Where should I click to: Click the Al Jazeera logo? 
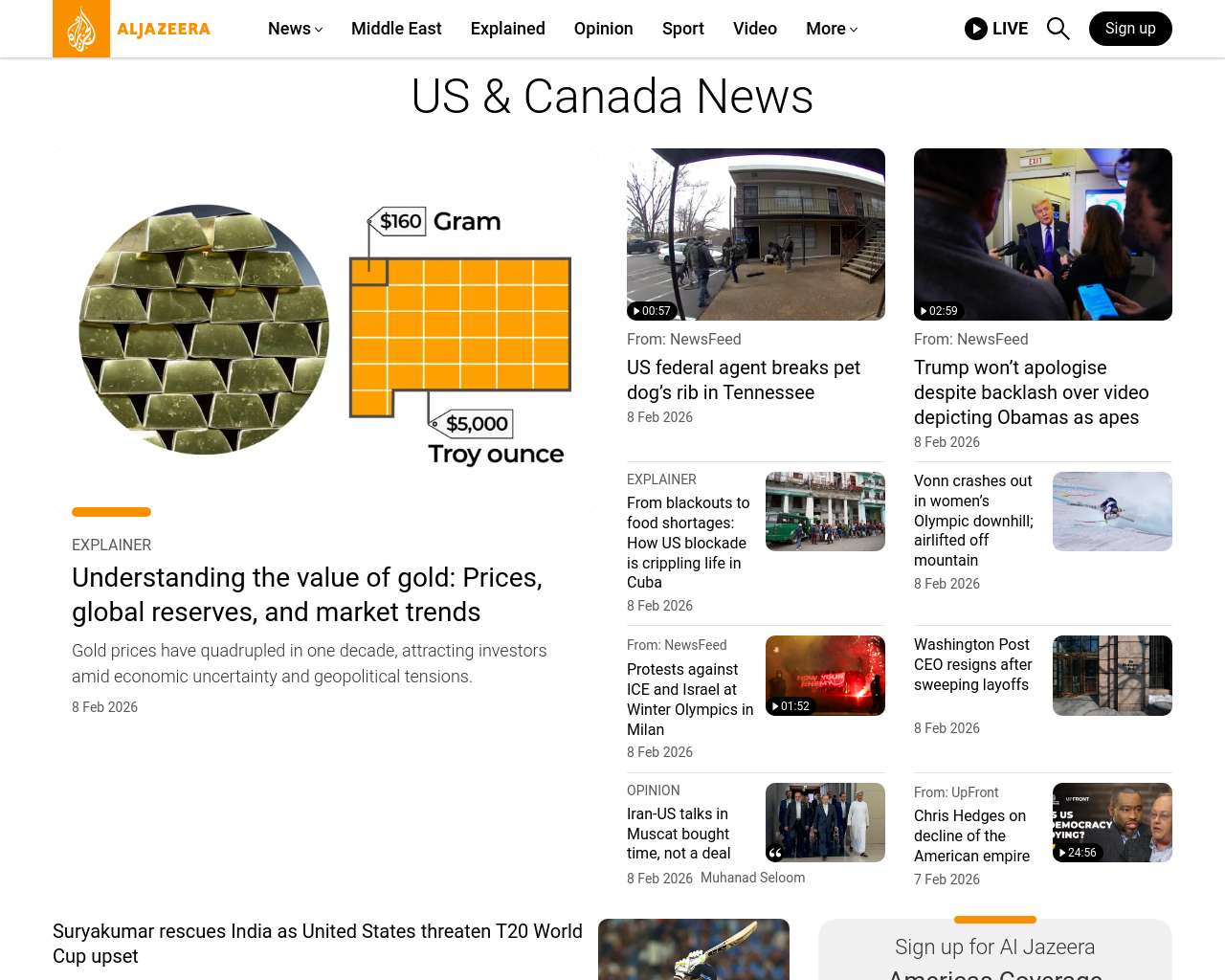132,29
